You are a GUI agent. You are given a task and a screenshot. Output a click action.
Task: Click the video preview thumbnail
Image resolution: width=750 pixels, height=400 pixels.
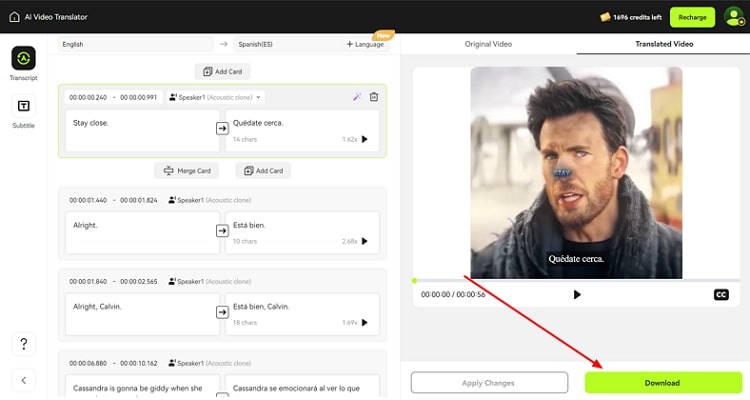point(576,172)
